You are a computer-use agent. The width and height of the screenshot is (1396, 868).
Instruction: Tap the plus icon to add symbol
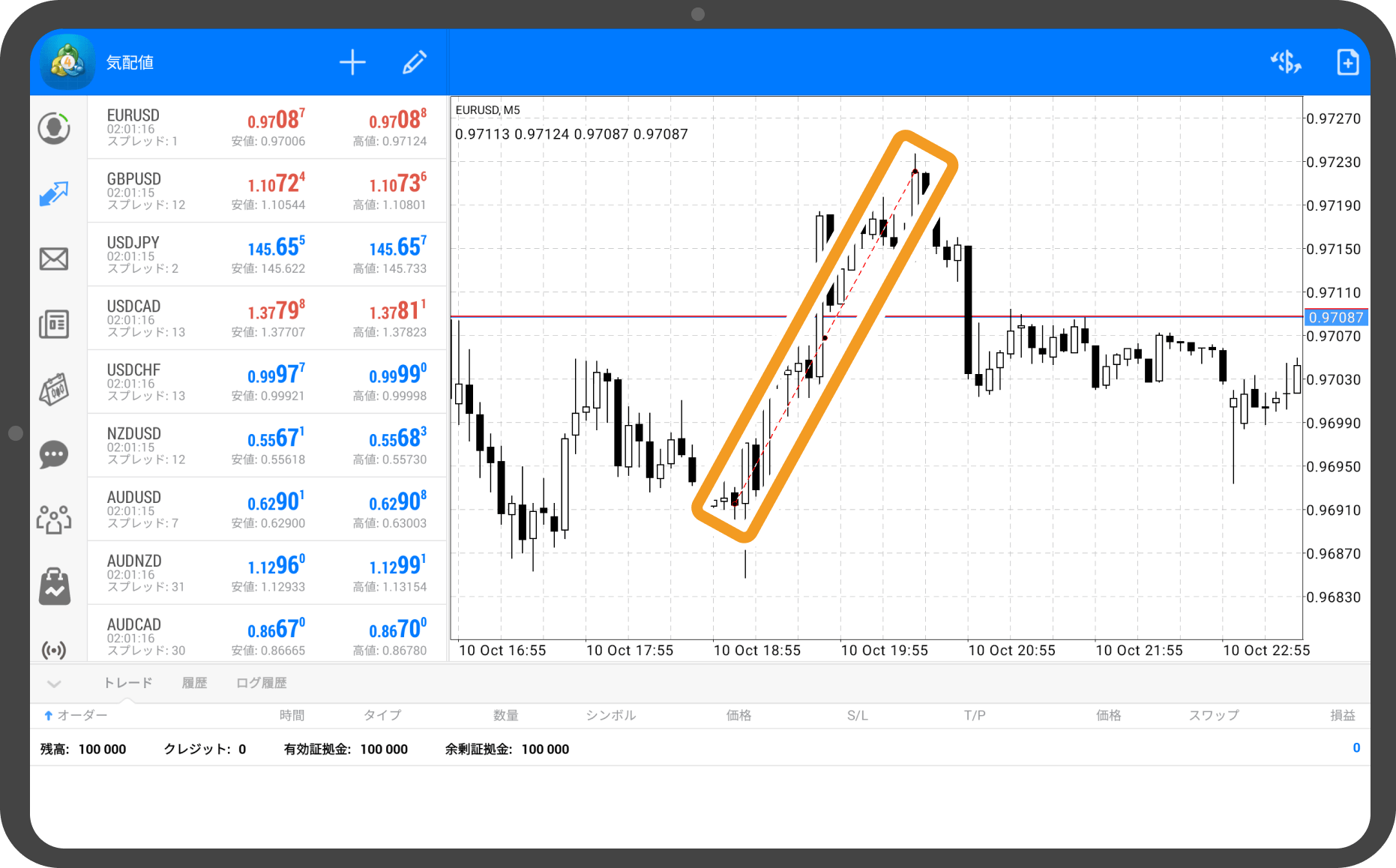pyautogui.click(x=352, y=62)
